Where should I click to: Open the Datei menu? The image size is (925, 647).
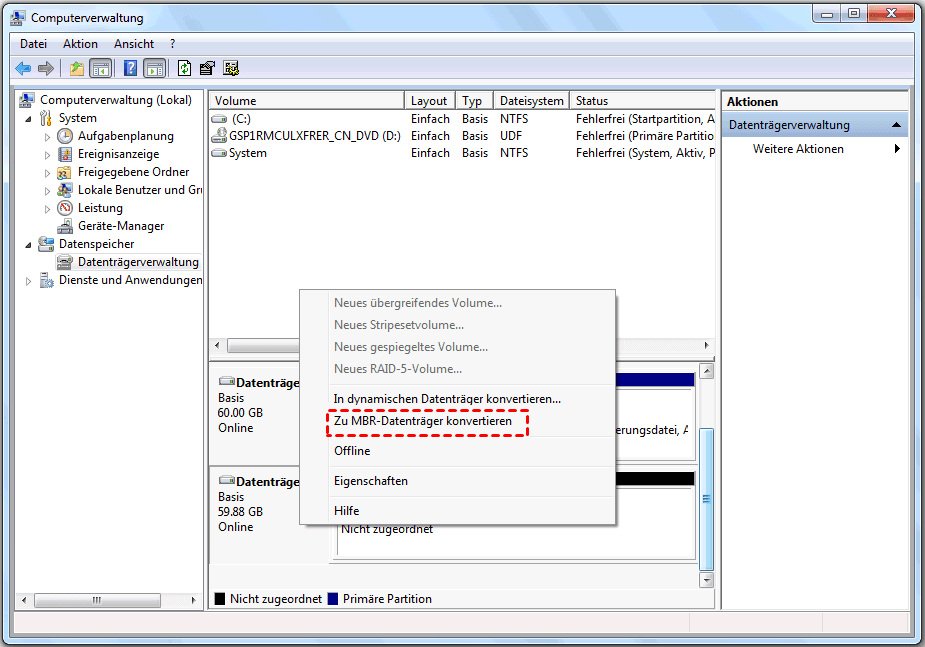(x=33, y=44)
